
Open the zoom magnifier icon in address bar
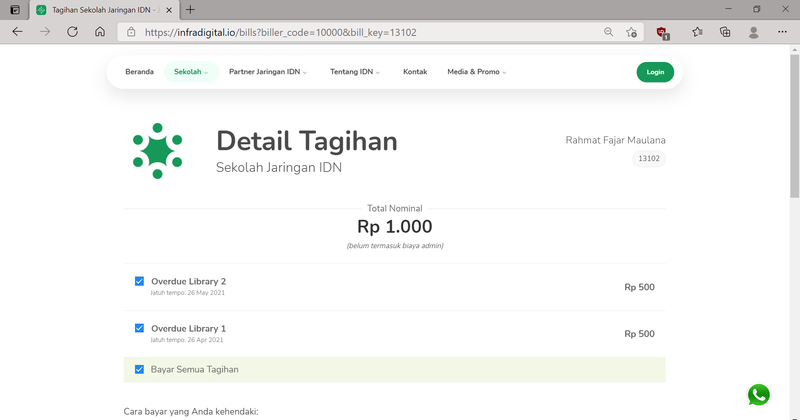click(x=608, y=32)
